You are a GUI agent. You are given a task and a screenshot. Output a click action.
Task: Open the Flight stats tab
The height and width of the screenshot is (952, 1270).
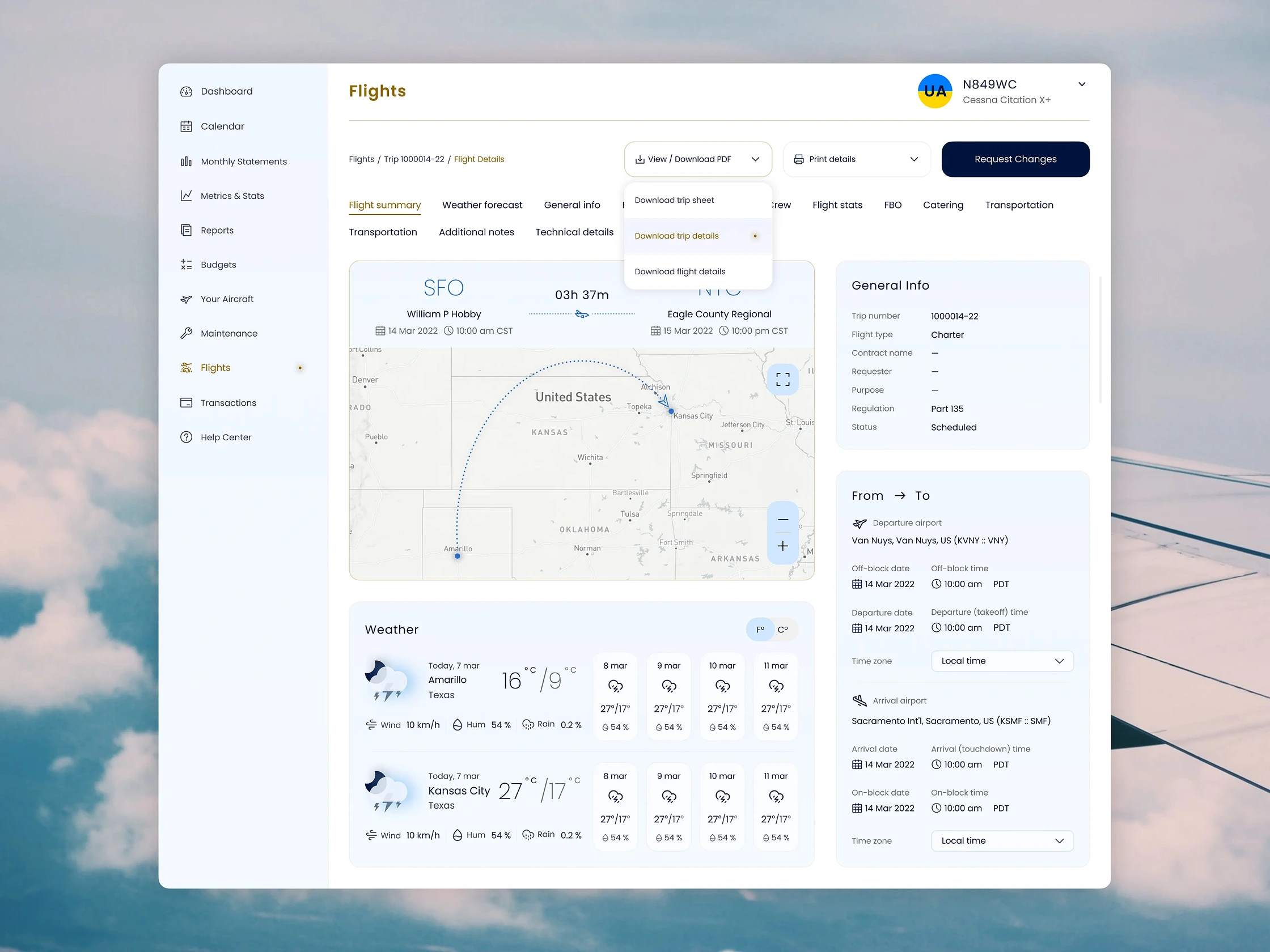point(837,205)
